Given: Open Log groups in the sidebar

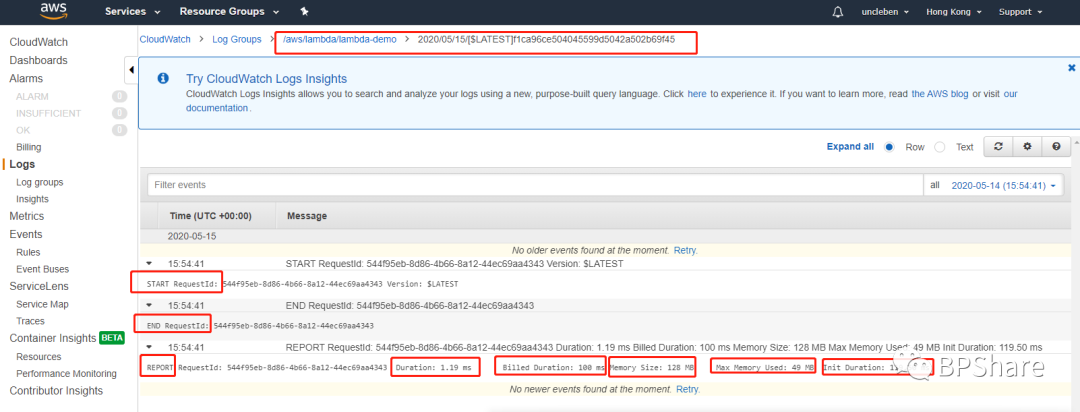Looking at the screenshot, I should [x=40, y=183].
